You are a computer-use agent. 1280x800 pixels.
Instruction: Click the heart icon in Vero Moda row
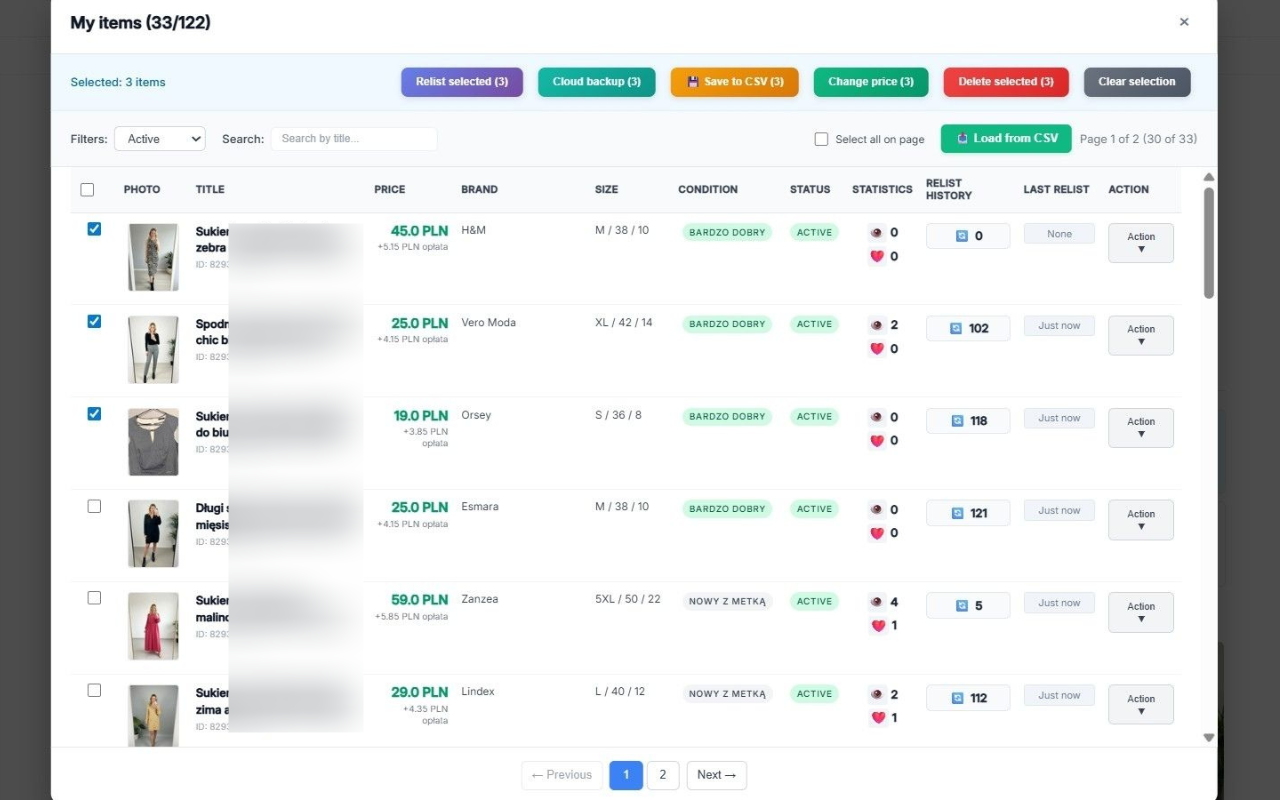pos(877,349)
